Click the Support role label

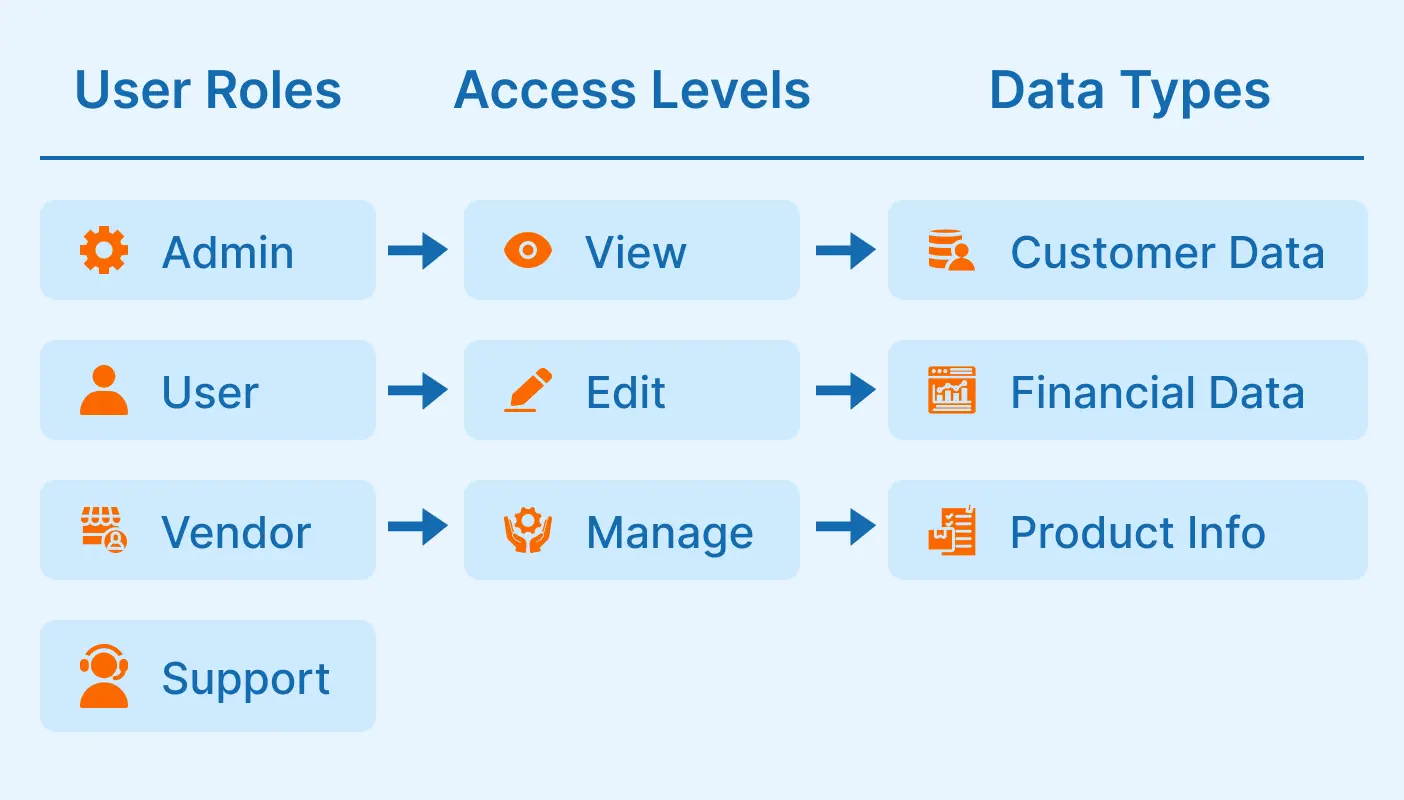tap(246, 679)
